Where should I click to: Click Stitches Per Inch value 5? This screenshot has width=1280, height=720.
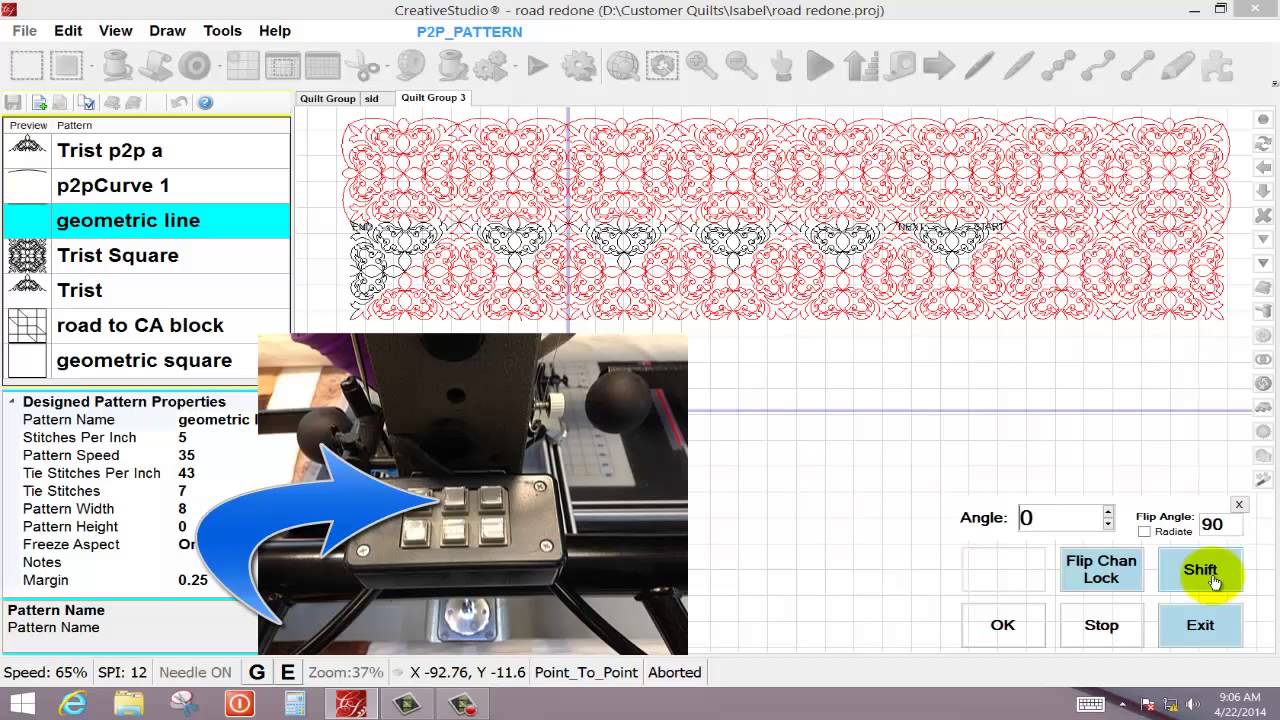coord(182,437)
